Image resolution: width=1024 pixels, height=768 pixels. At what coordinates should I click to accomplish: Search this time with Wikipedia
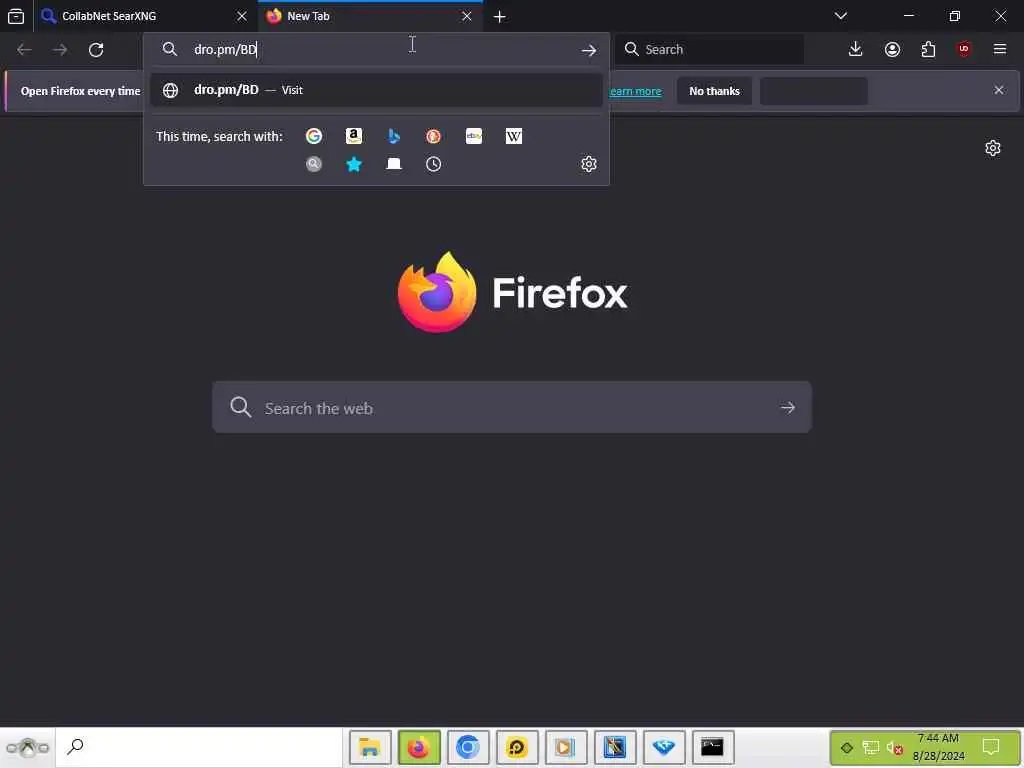(514, 136)
